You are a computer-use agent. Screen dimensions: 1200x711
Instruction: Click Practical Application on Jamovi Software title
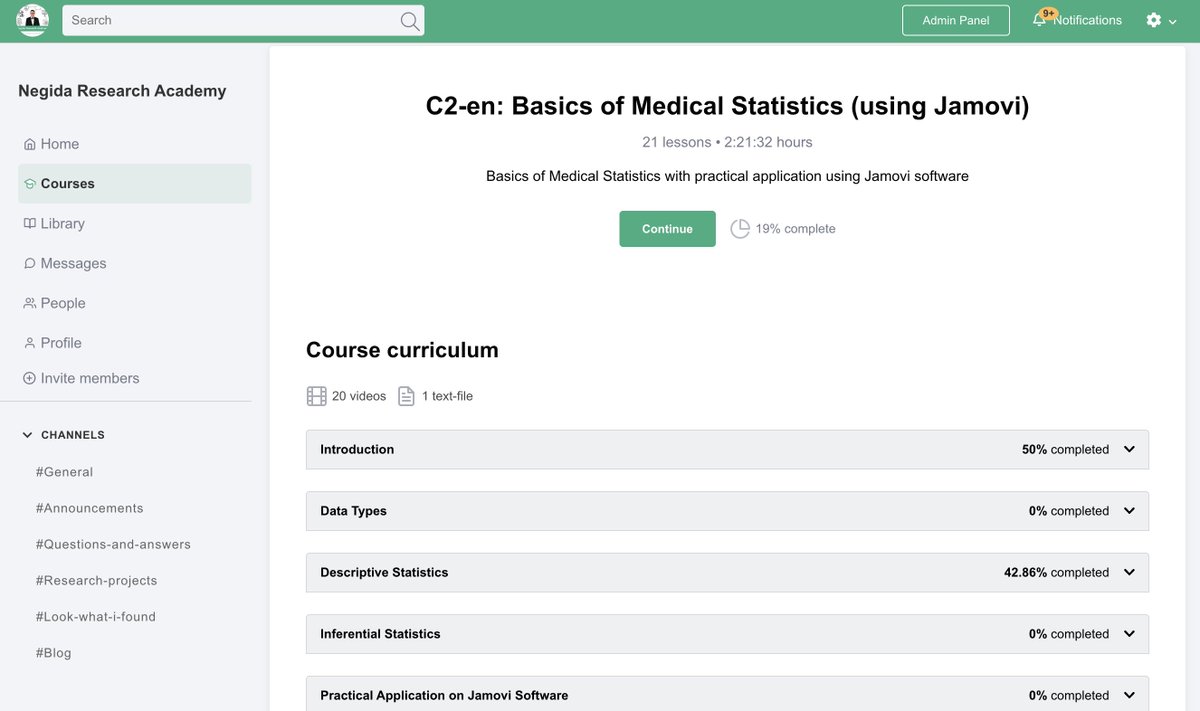[444, 695]
